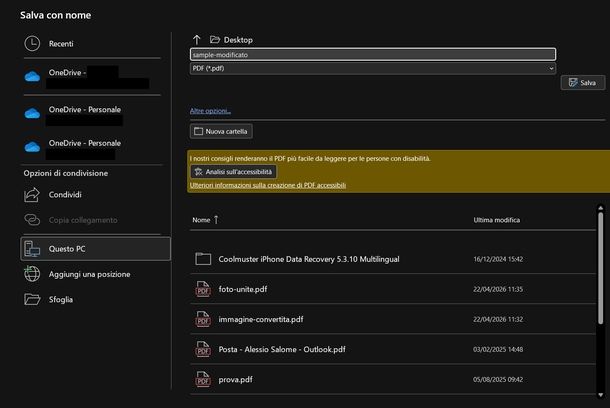
Task: Go up one folder level arrow
Action: [196, 40]
